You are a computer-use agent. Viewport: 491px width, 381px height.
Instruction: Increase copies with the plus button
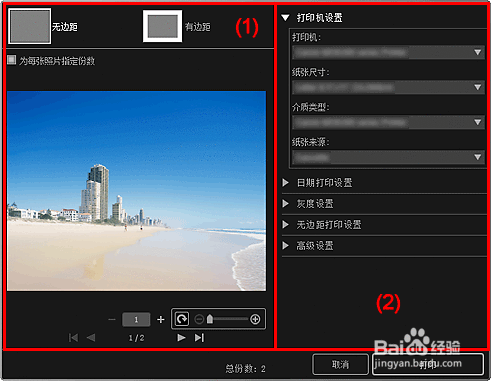(161, 319)
